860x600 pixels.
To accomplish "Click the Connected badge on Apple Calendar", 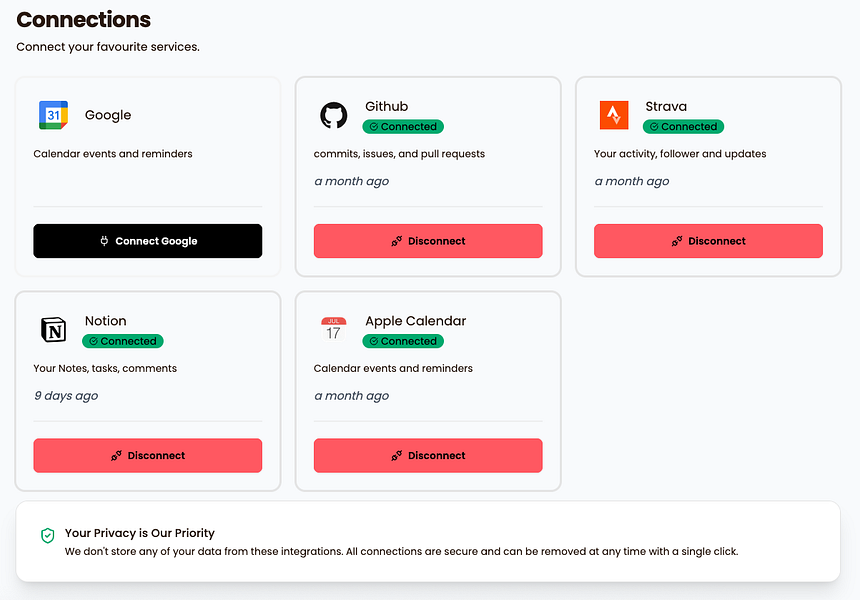I will tap(403, 341).
